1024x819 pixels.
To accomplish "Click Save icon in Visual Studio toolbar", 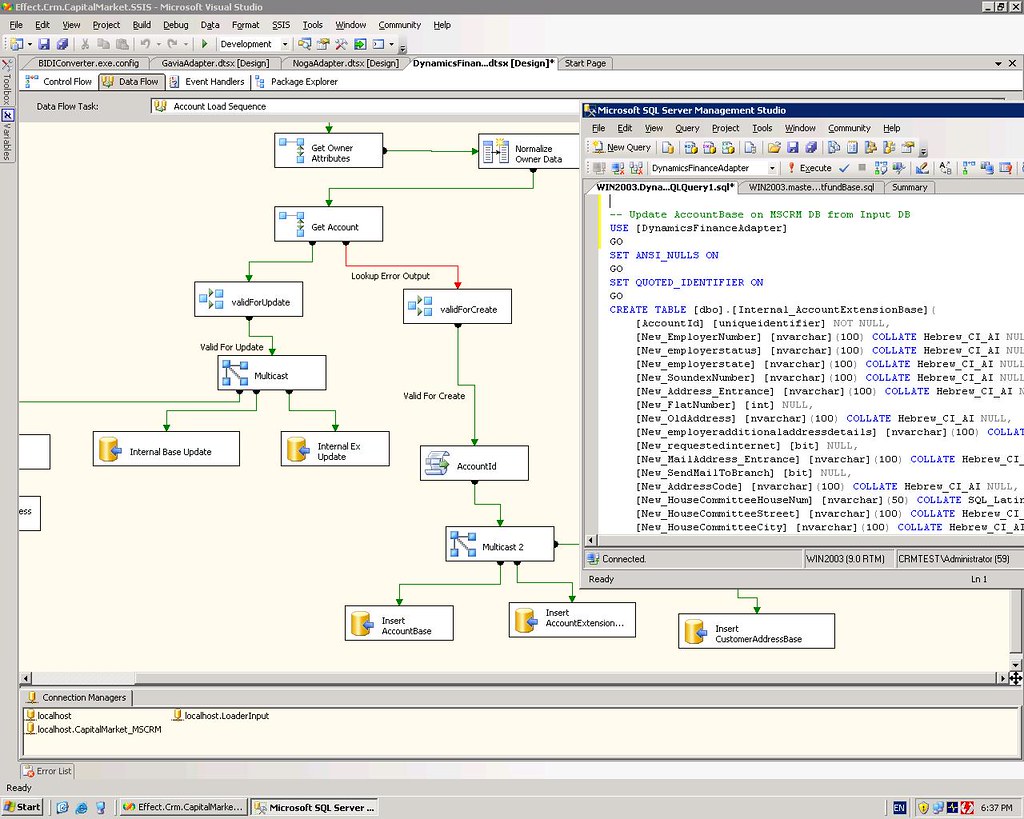I will click(45, 44).
